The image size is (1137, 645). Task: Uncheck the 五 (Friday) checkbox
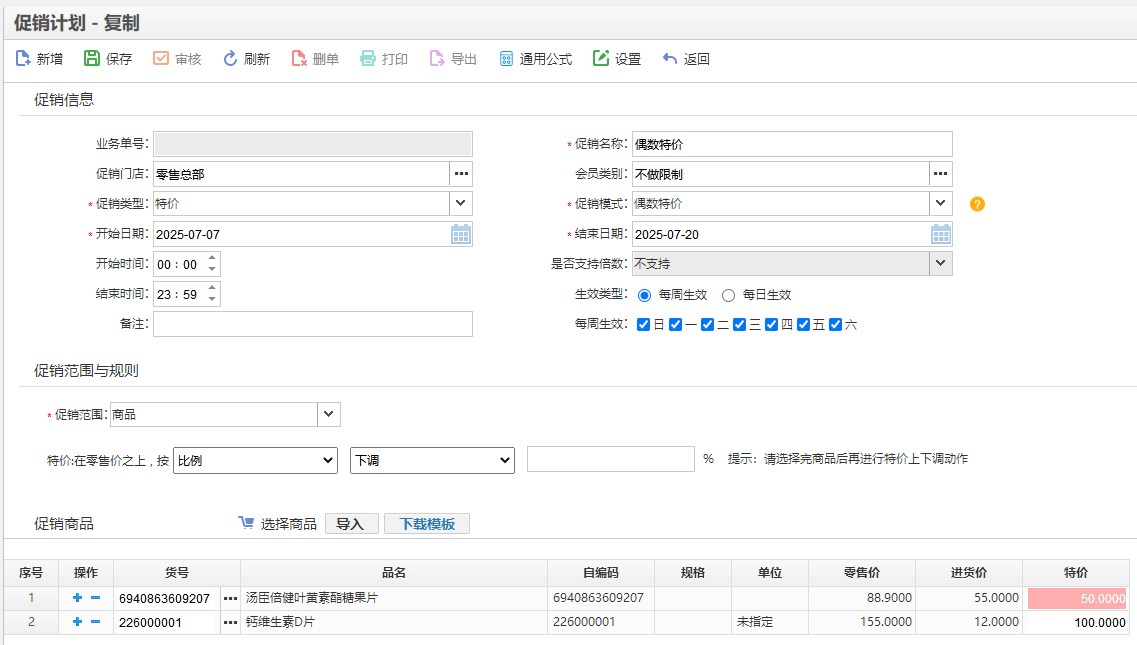click(x=803, y=324)
